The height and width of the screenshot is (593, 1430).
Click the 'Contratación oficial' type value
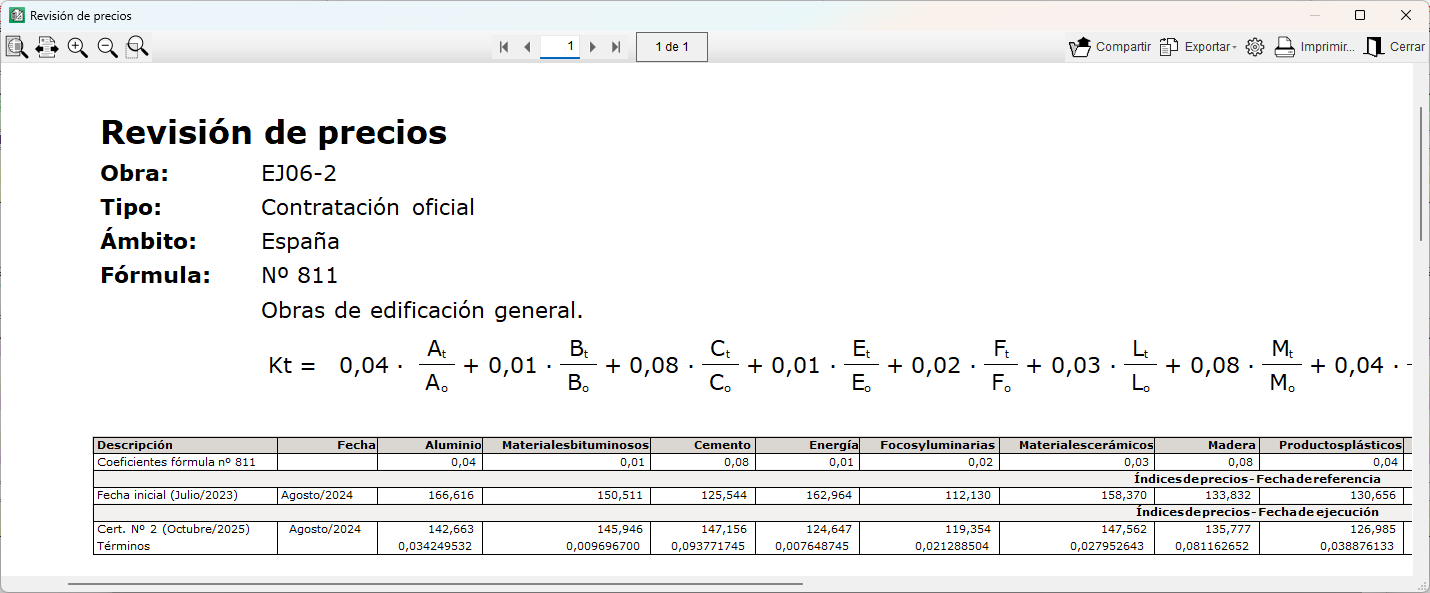[x=368, y=207]
